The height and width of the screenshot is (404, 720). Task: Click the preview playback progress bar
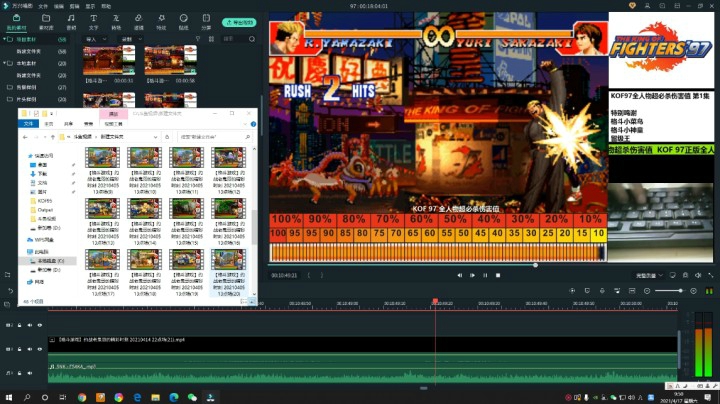tap(438, 265)
